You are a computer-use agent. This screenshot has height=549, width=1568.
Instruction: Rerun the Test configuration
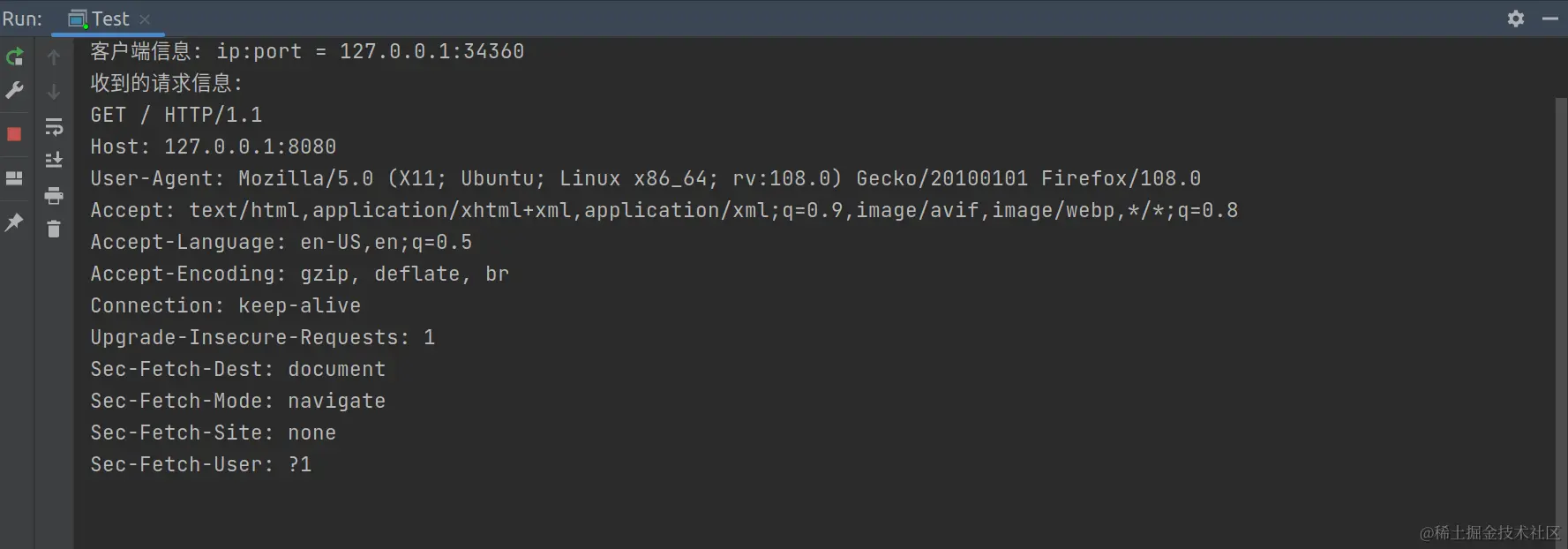coord(14,57)
